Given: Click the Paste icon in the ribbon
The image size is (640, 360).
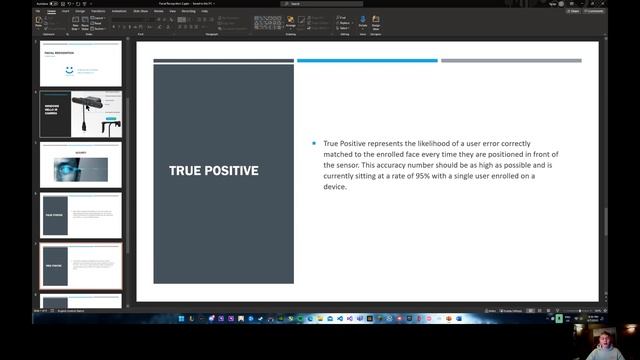Looking at the screenshot, I should coord(39,21).
